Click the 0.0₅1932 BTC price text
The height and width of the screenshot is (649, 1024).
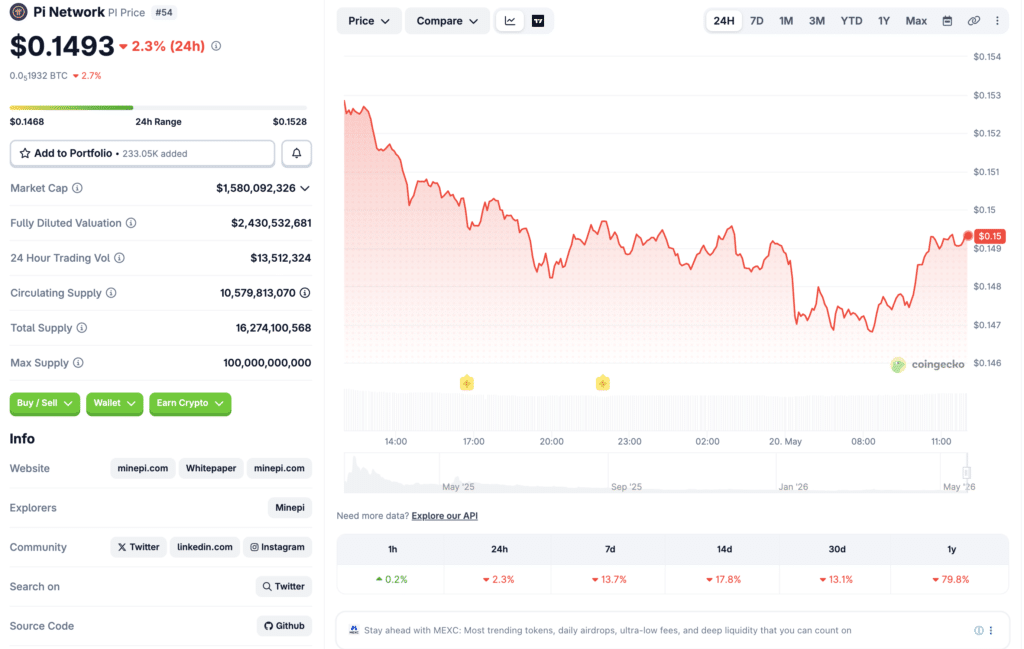[39, 76]
